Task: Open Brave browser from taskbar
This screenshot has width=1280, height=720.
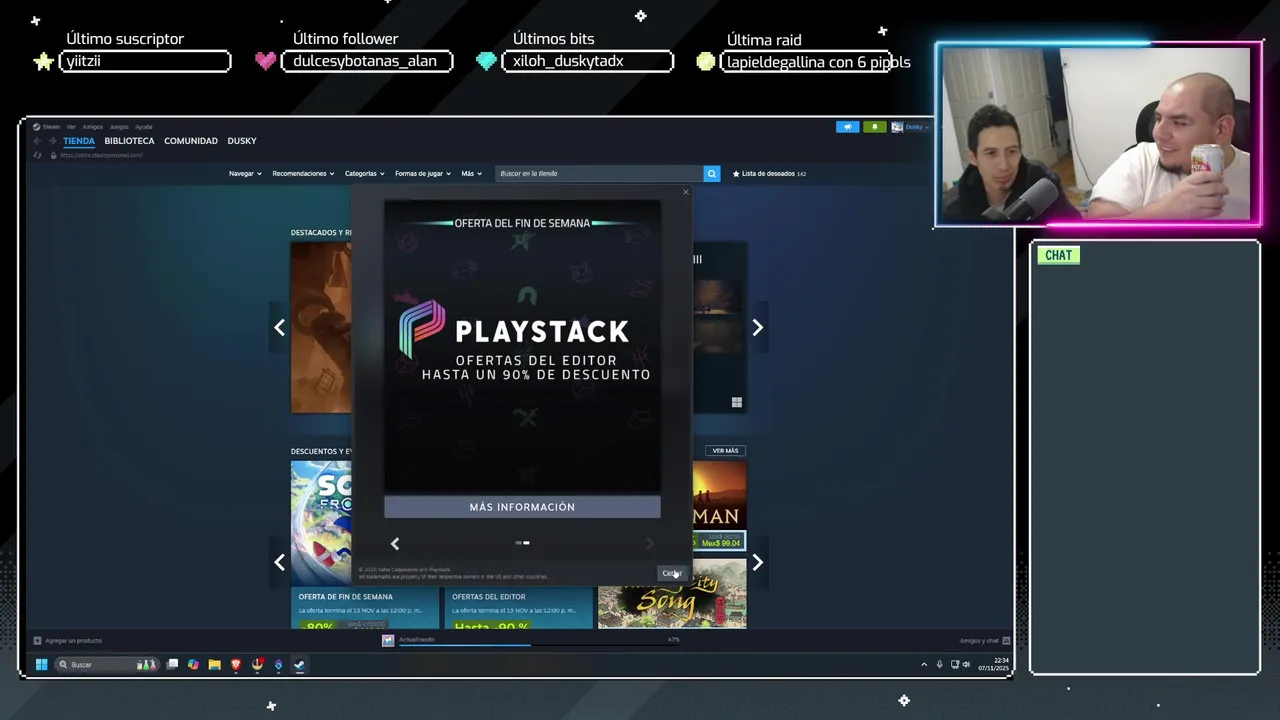Action: pos(236,664)
